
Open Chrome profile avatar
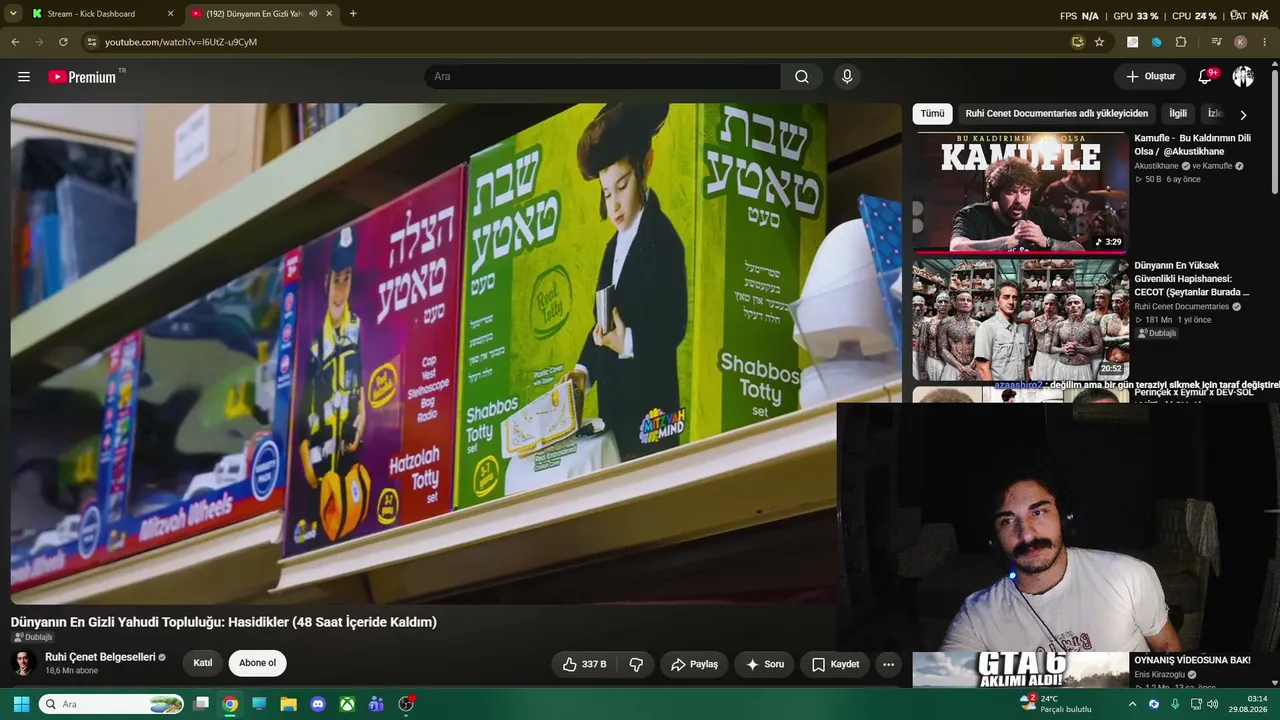(1240, 42)
